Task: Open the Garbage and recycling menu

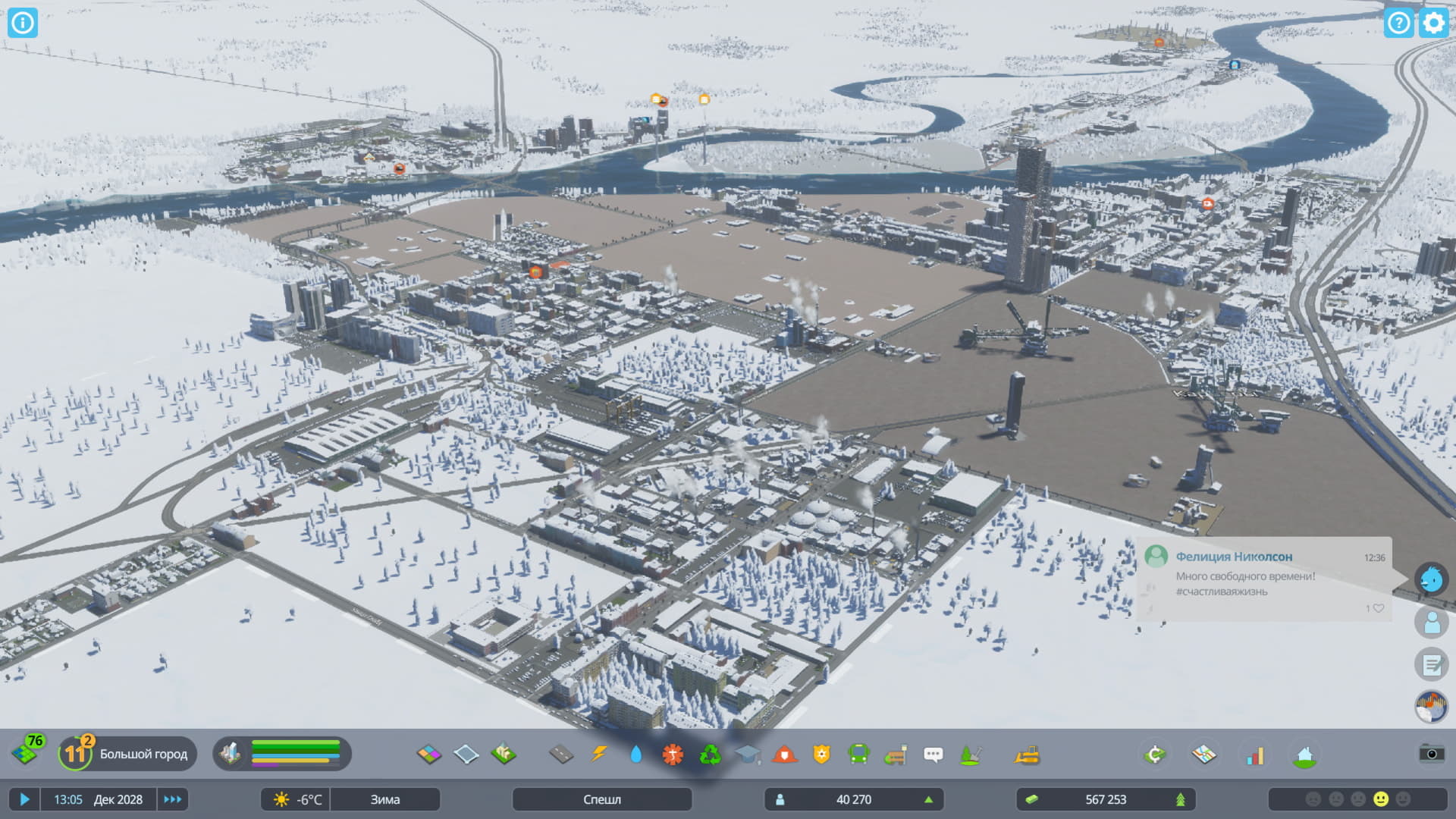Action: click(x=711, y=754)
